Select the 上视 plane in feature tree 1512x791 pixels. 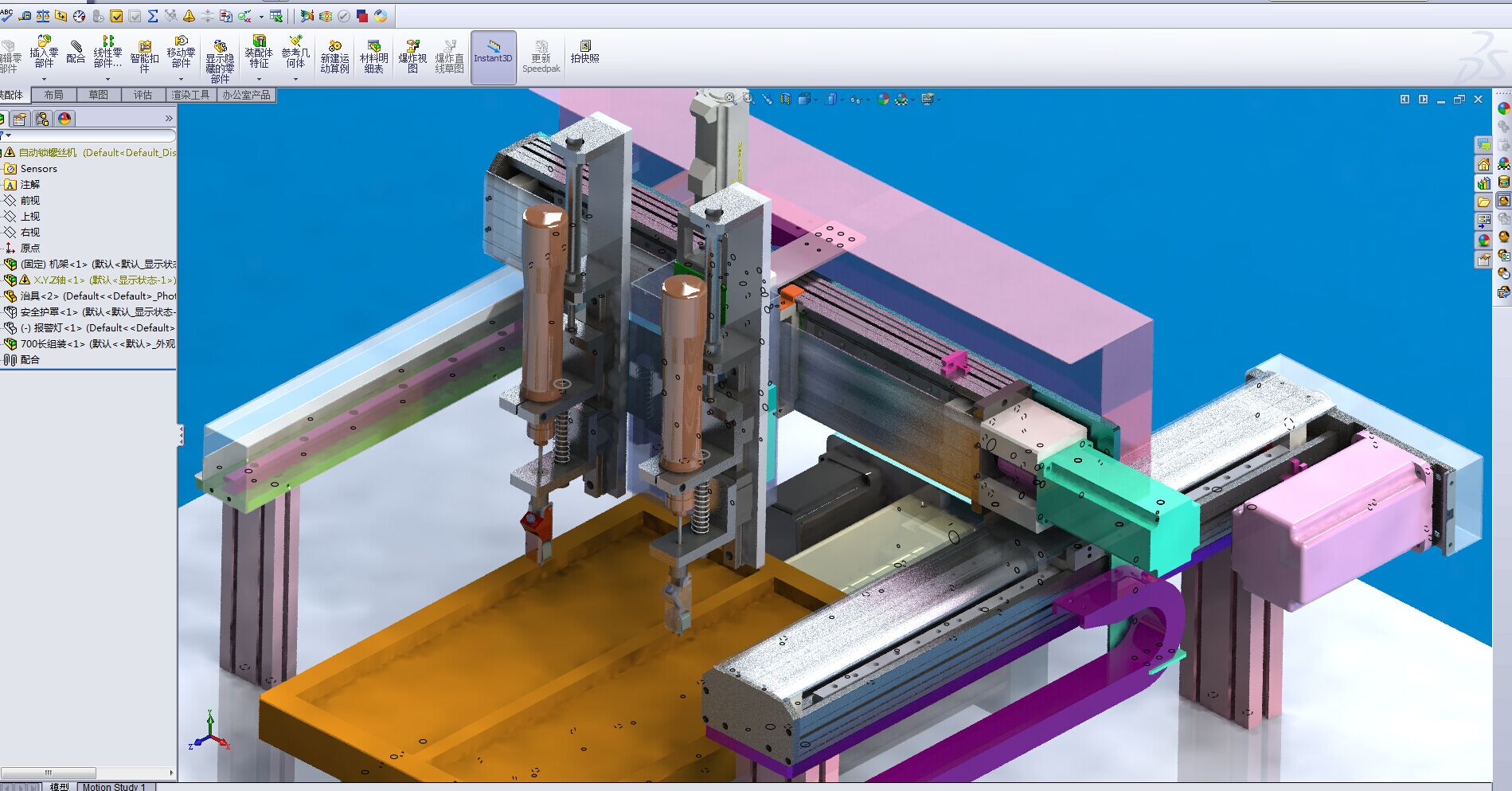pyautogui.click(x=21, y=217)
